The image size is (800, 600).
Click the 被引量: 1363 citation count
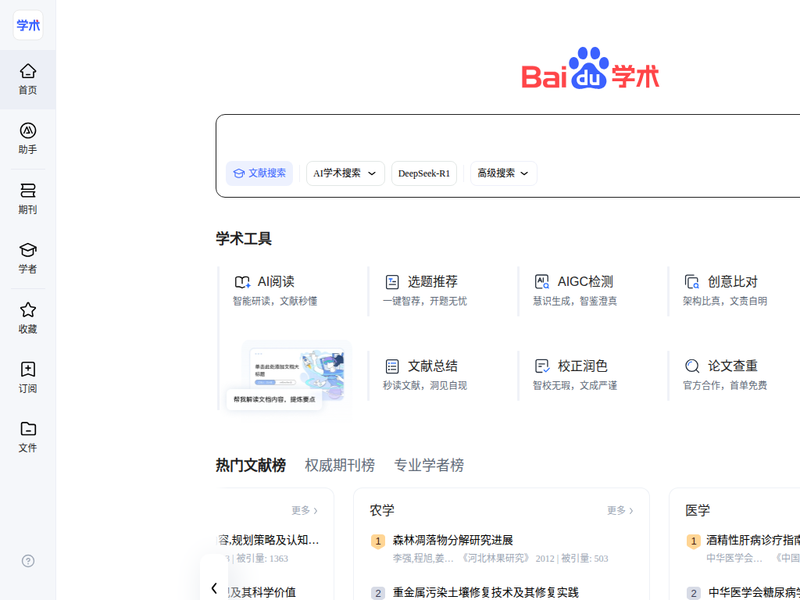pos(262,558)
